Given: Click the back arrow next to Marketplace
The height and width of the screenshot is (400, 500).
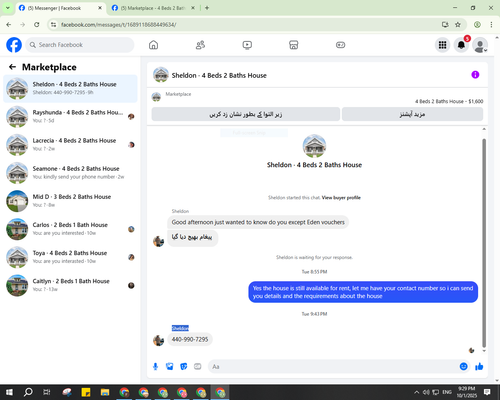Looking at the screenshot, I should [12, 67].
